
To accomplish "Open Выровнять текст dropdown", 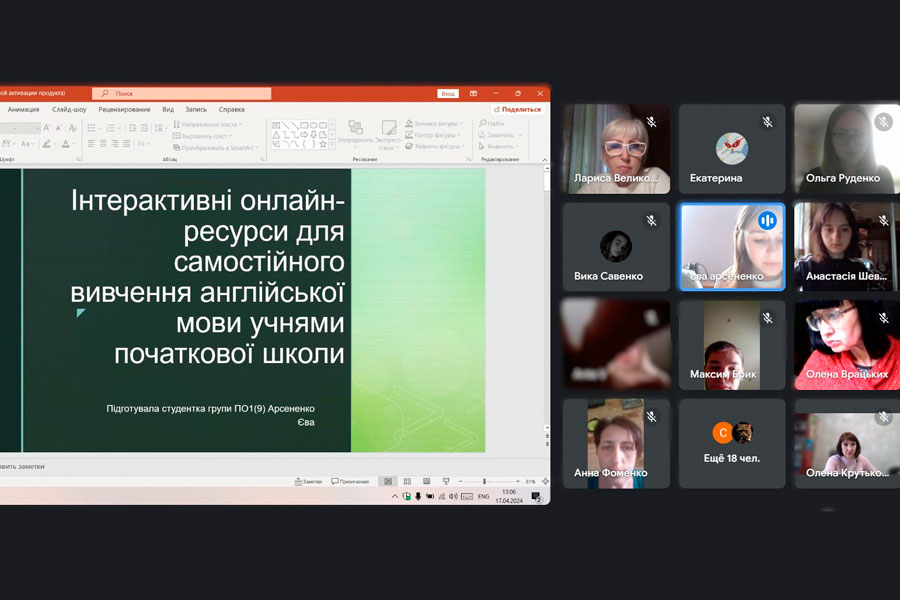I will click(203, 136).
